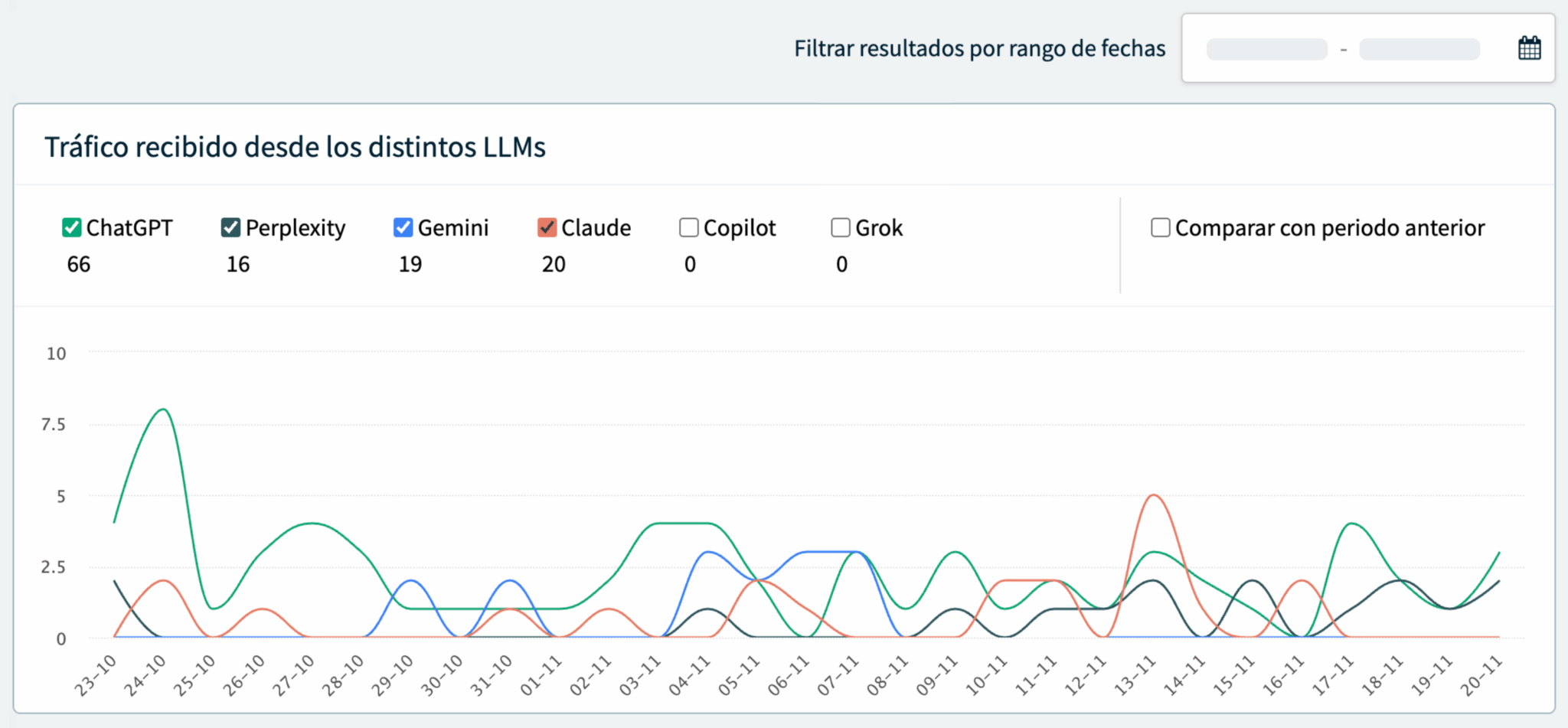Click the end date field in range filter
Screen dimensions: 1568x728
[1419, 49]
